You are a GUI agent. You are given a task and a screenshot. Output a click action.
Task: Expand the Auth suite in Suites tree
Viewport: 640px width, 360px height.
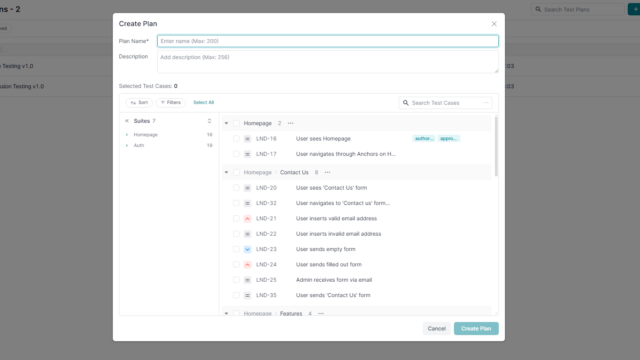[127, 145]
